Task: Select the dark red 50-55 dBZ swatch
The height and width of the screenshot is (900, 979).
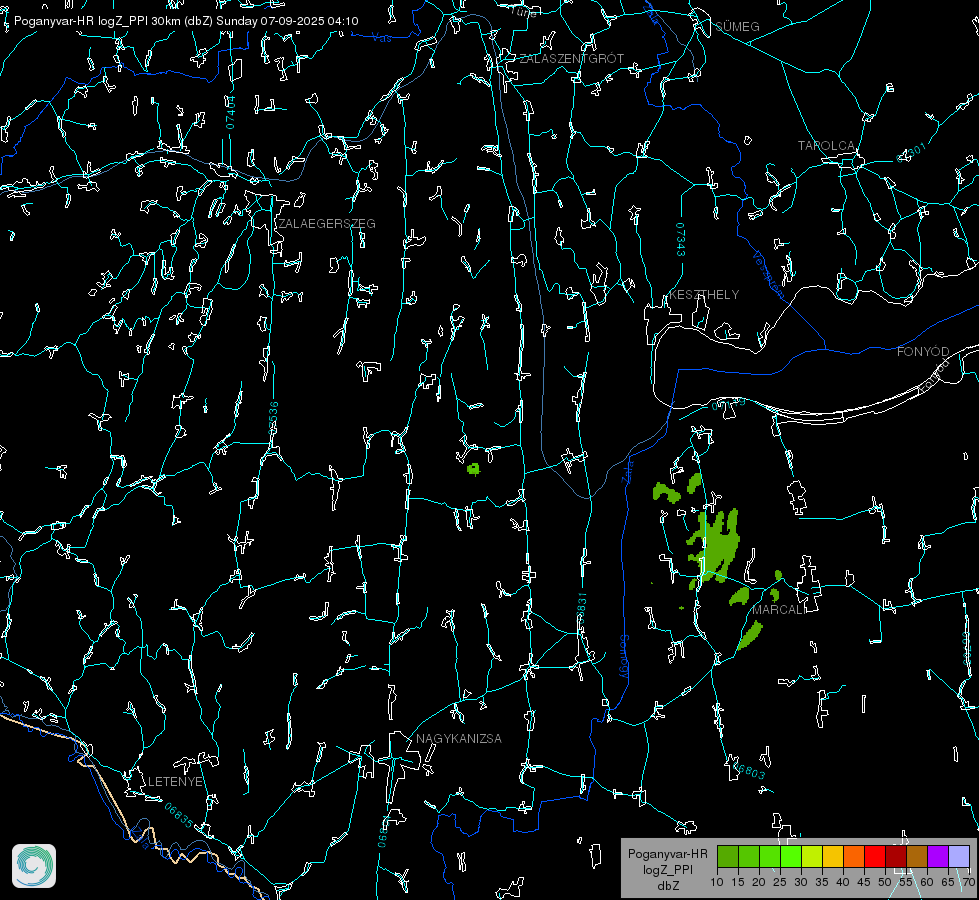Action: (x=896, y=856)
